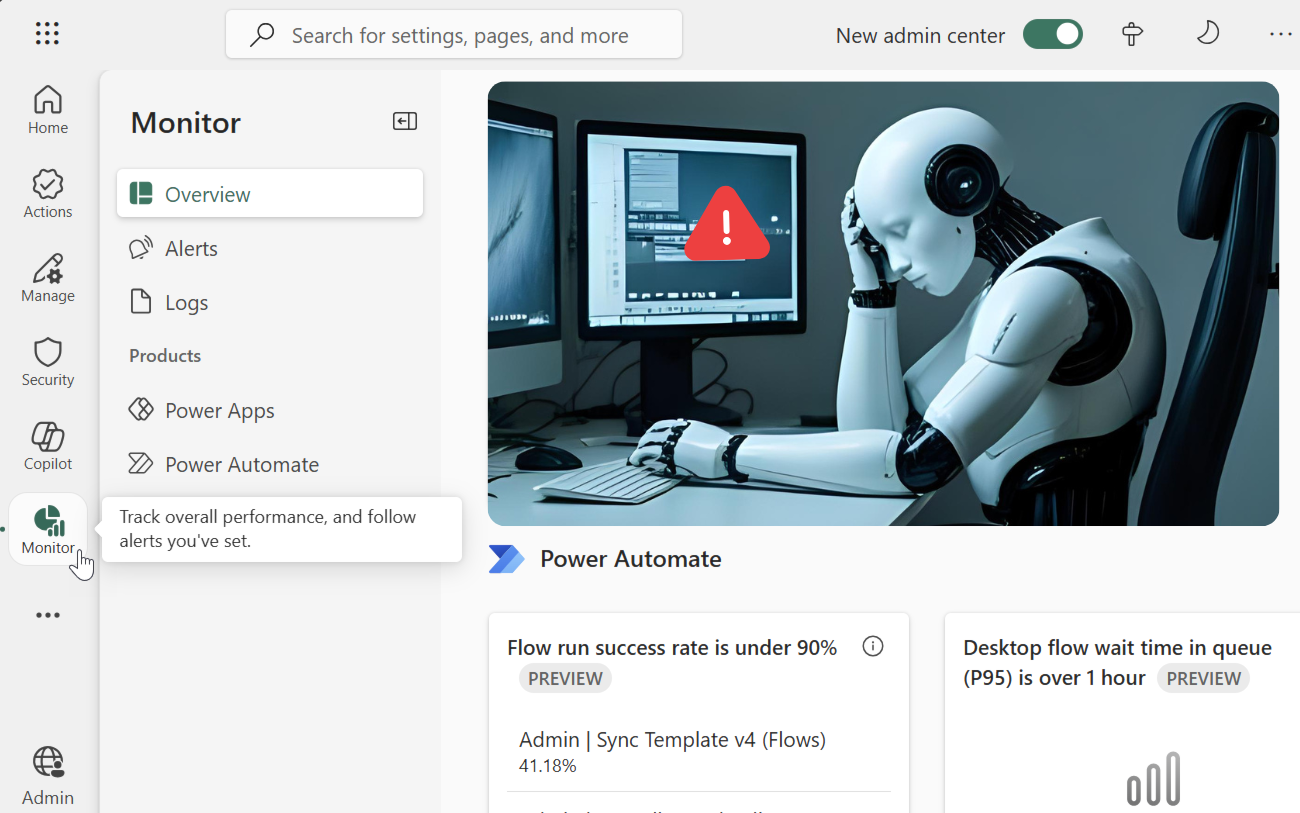Click the Flow run success rate title
The width and height of the screenshot is (1300, 813).
[x=672, y=648]
